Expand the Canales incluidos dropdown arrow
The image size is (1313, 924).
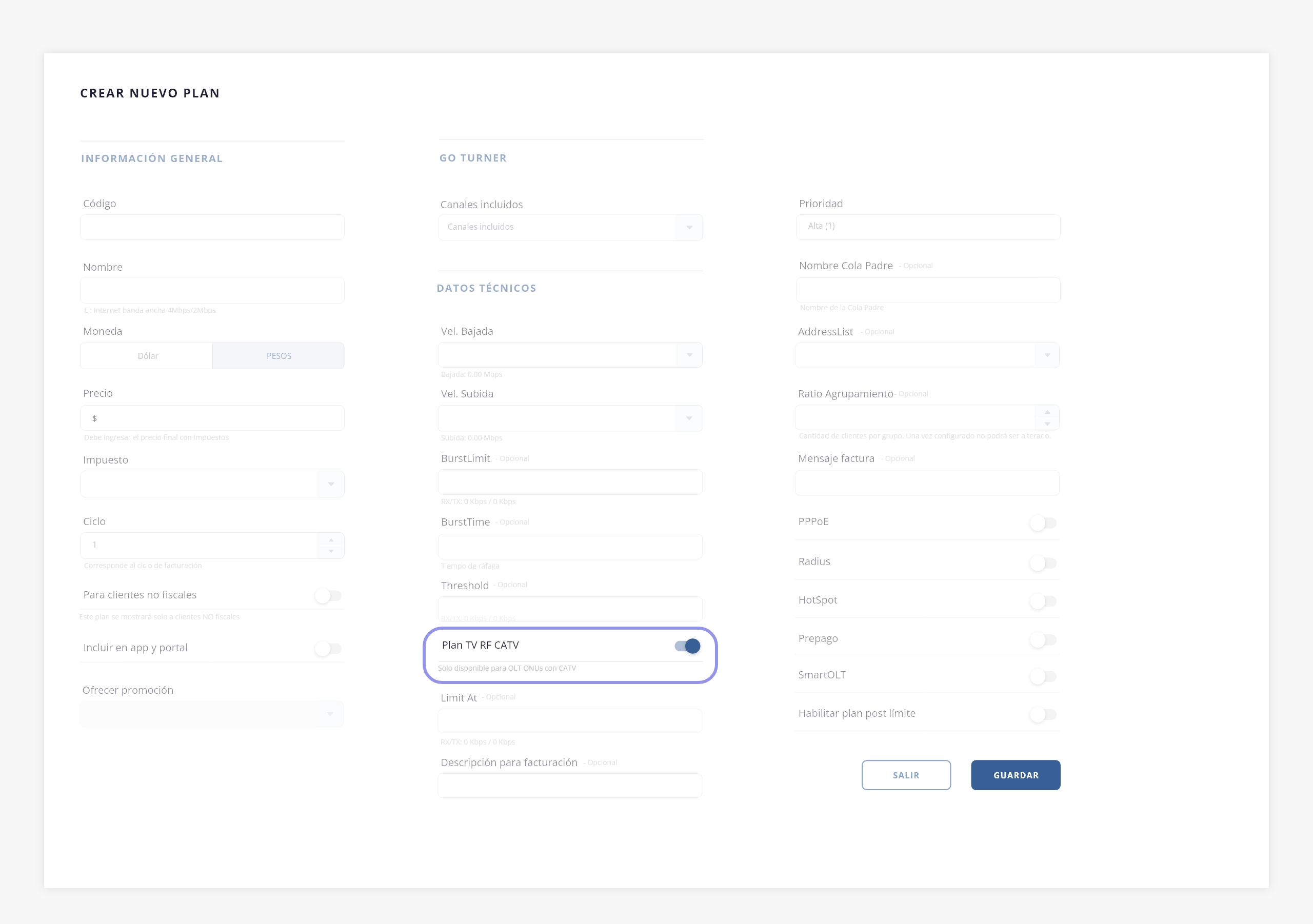pyautogui.click(x=689, y=228)
